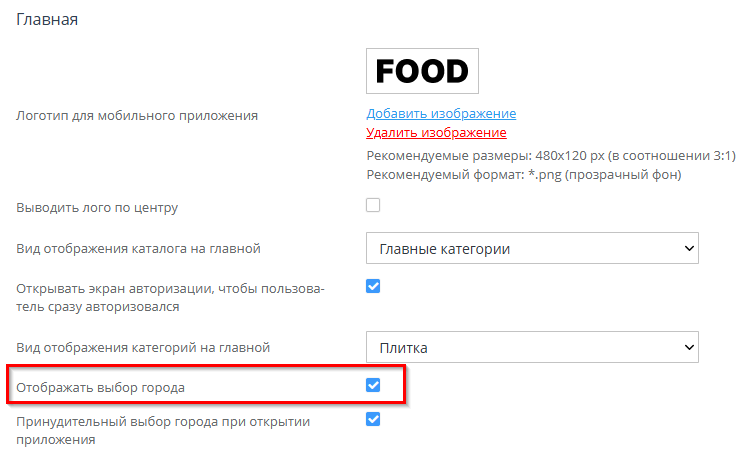Image resolution: width=740 pixels, height=459 pixels.
Task: Click the Вид отображения категорий на главной label
Action: tap(144, 348)
